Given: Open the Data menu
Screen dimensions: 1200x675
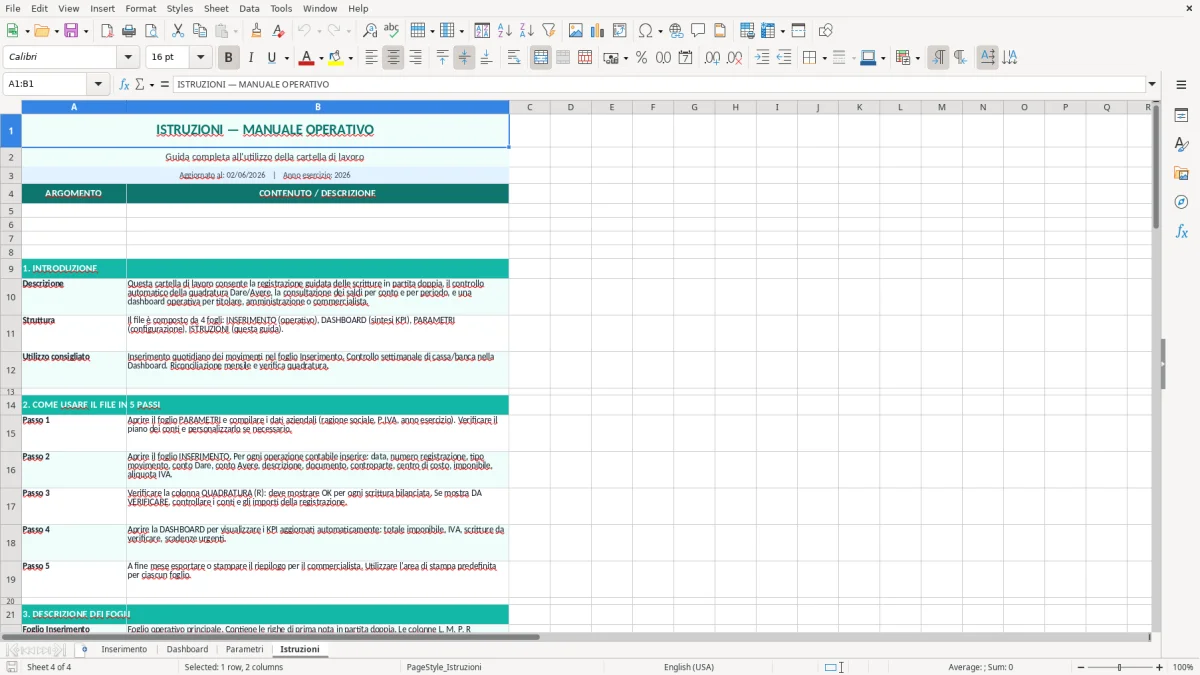Looking at the screenshot, I should coord(249,8).
